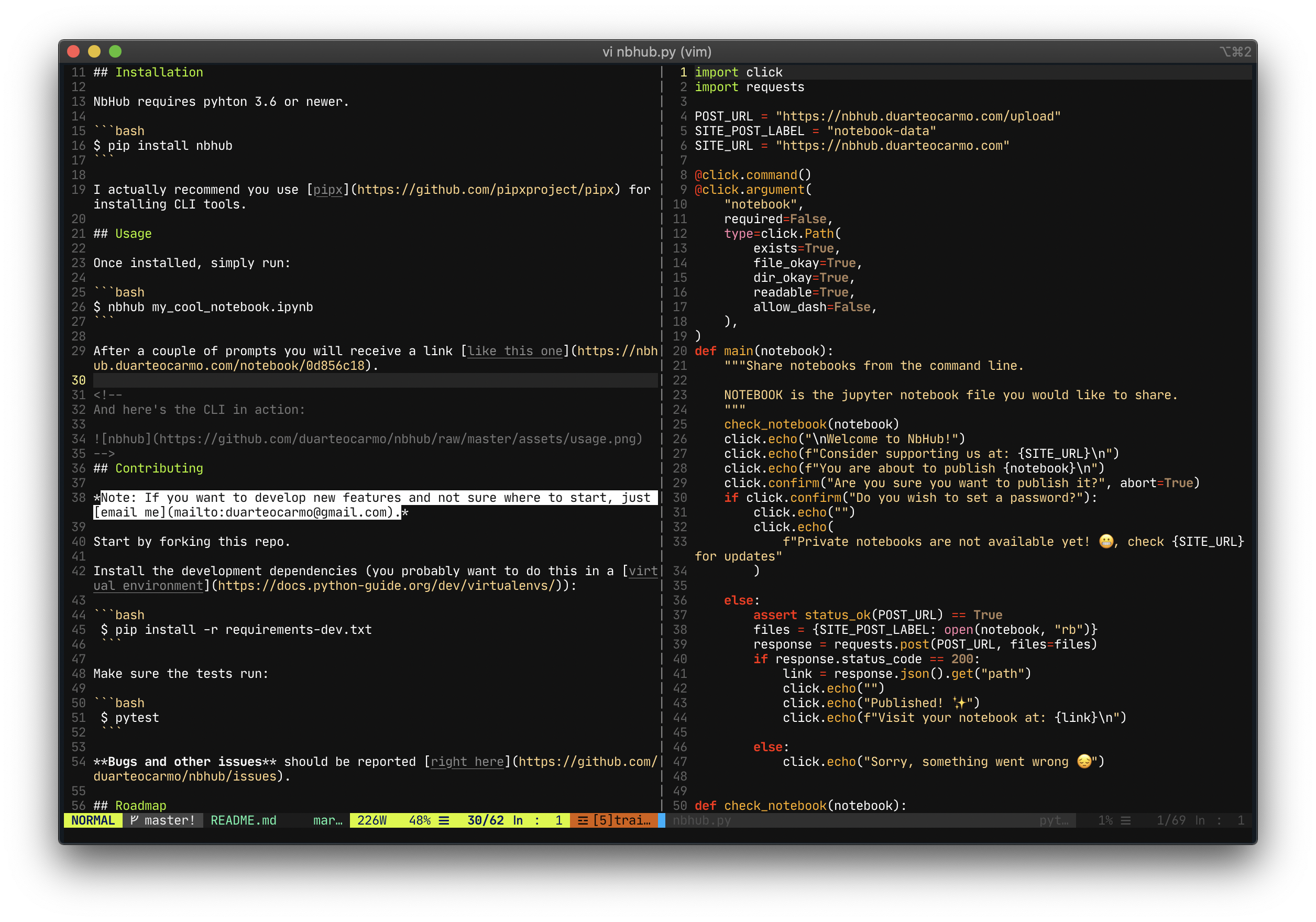Click '$ pip install nbhub' line
This screenshot has height=922, width=1316.
click(x=163, y=146)
